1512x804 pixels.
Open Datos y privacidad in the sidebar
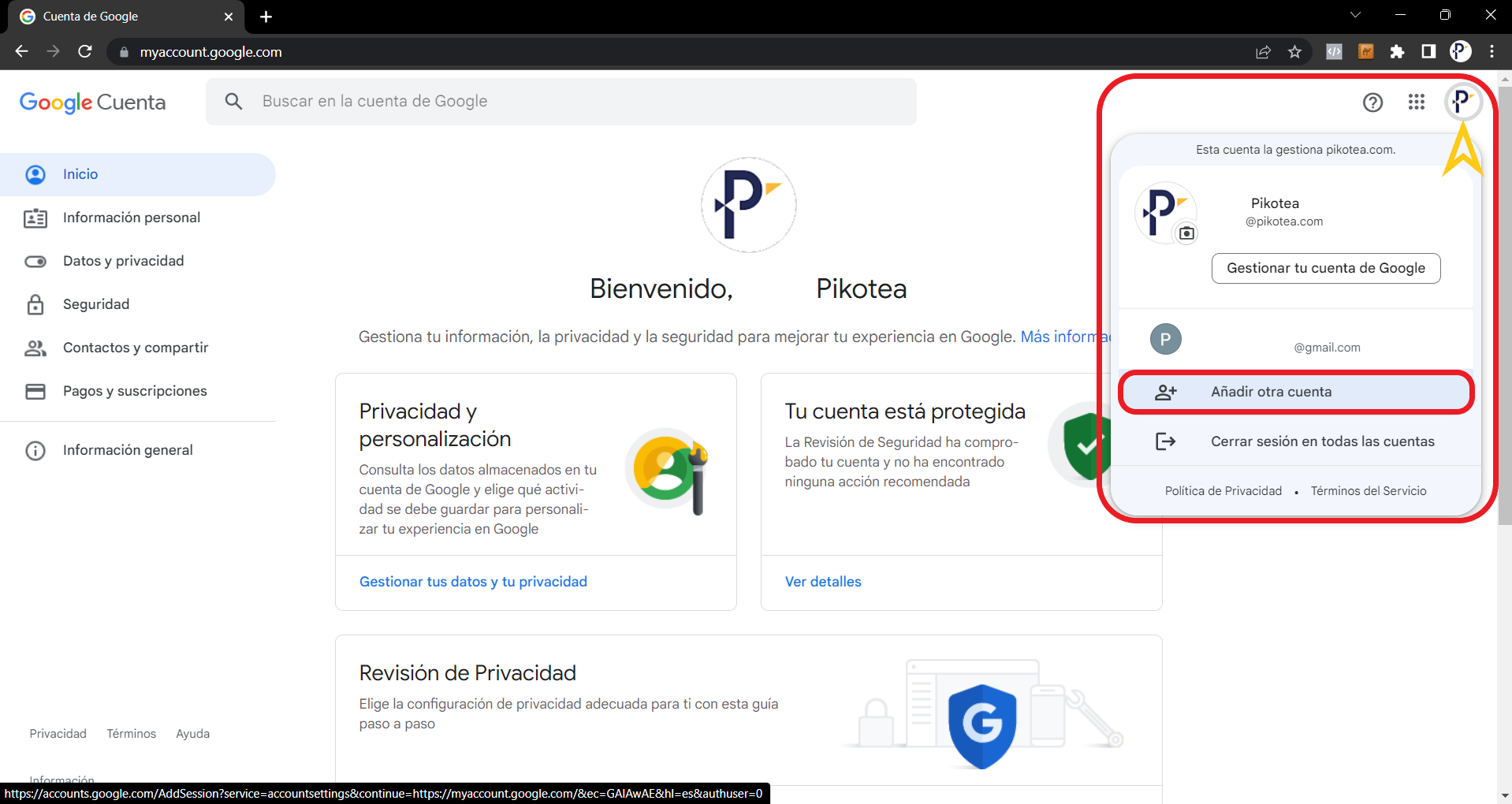(138, 261)
